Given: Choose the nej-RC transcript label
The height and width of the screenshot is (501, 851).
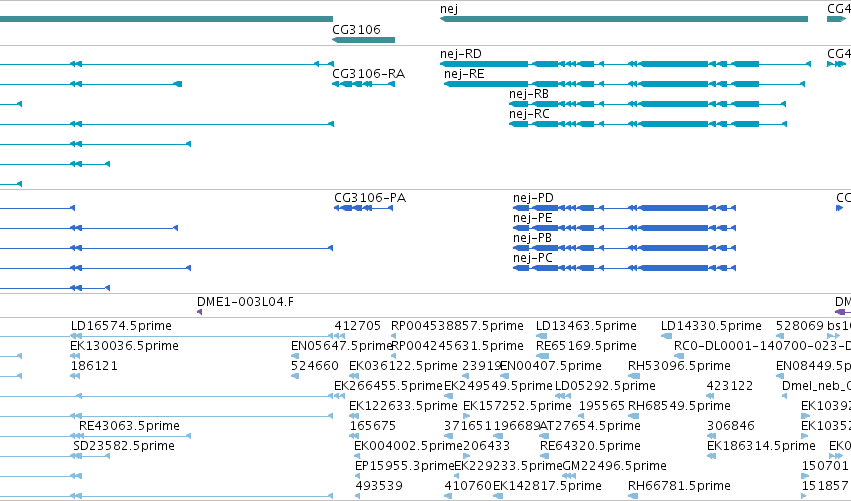Looking at the screenshot, I should [x=529, y=114].
